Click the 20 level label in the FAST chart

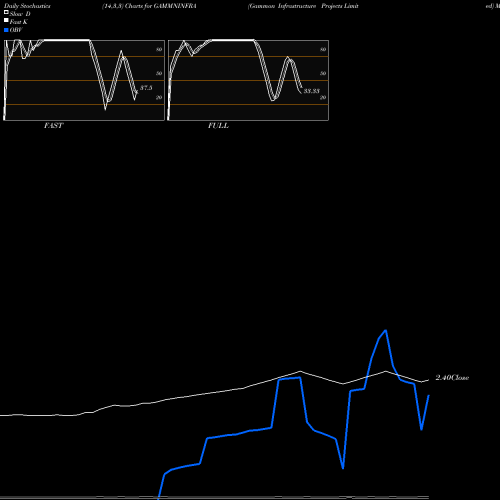[159, 97]
